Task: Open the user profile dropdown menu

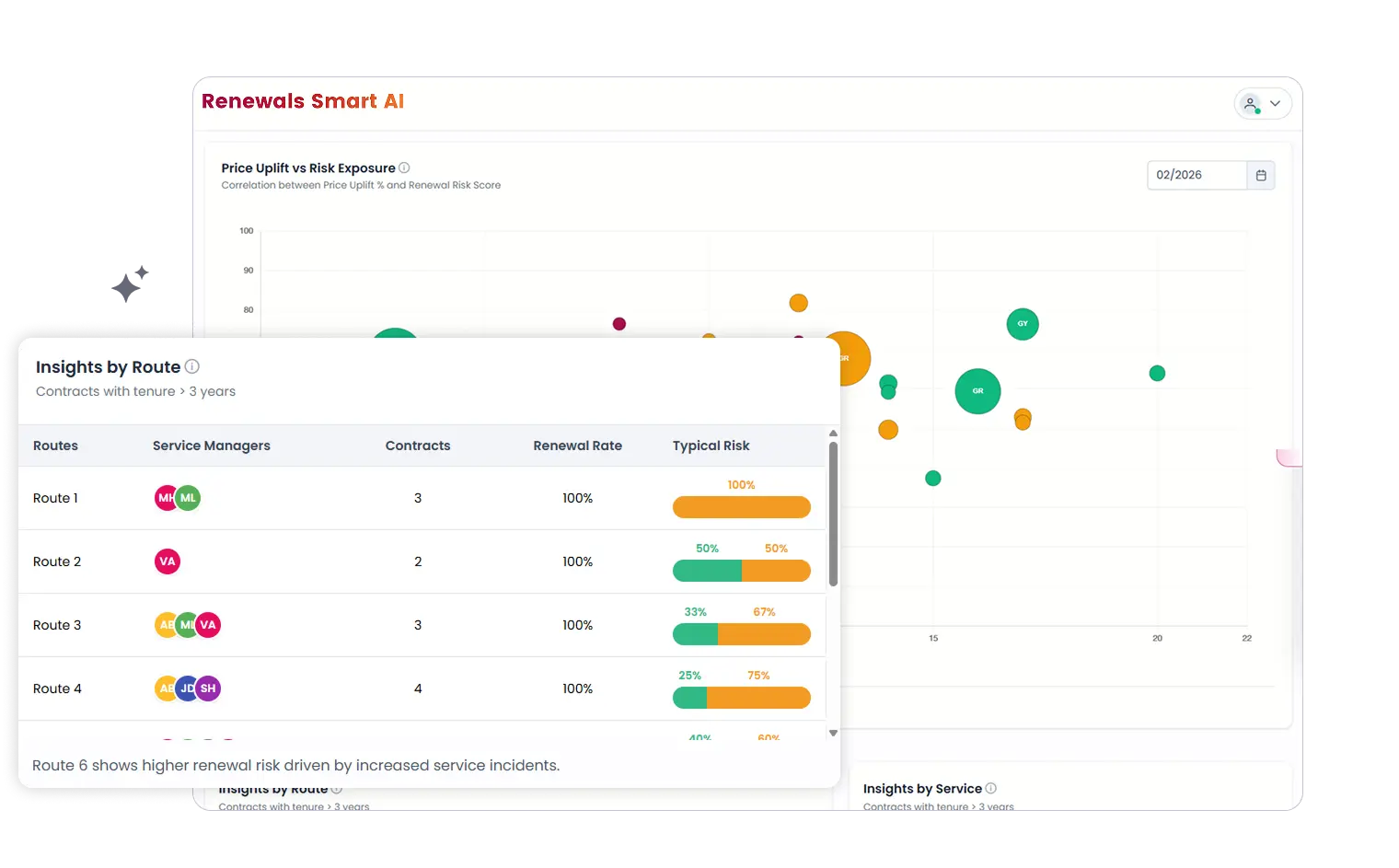Action: click(1263, 104)
